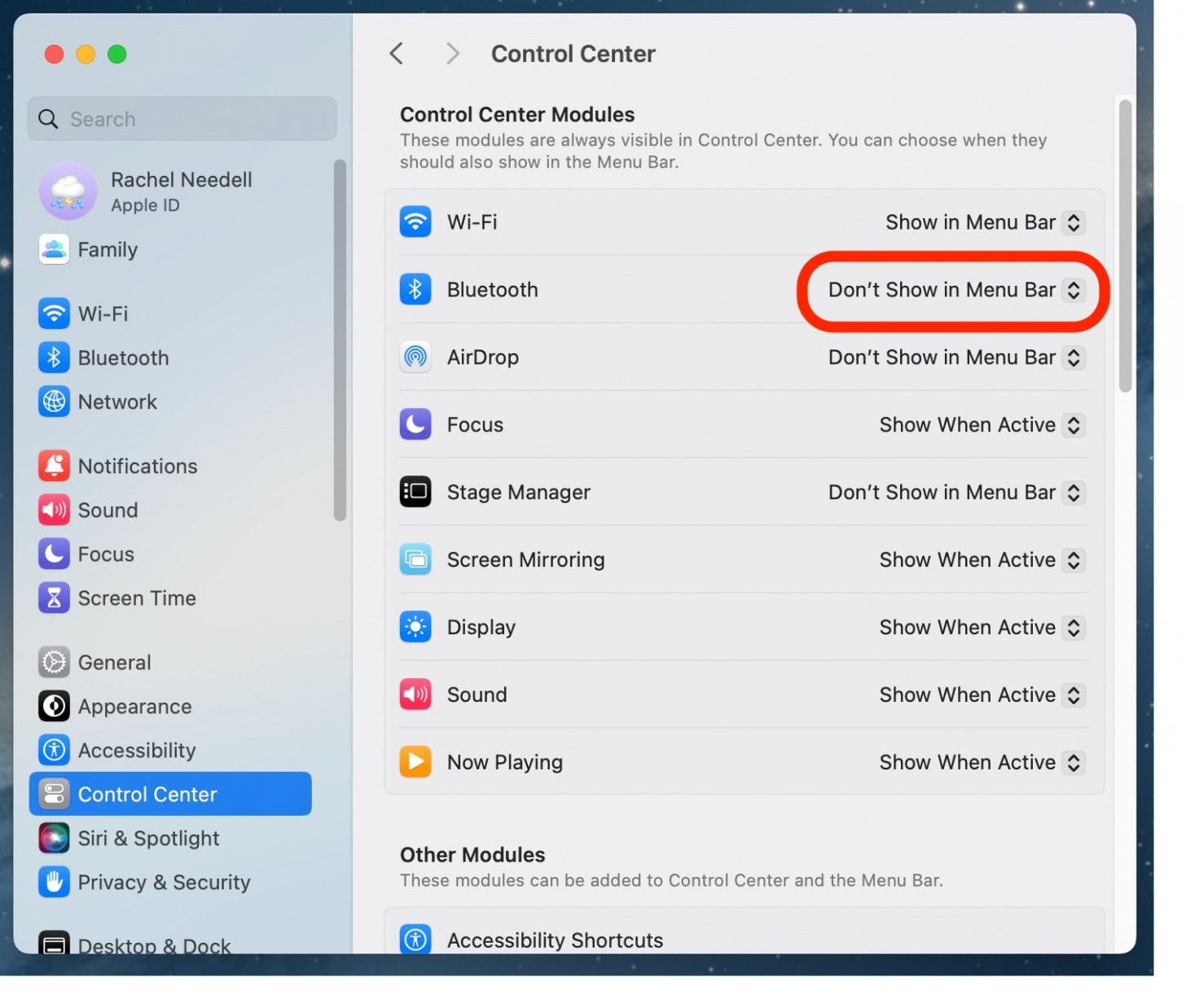Expand the Display module menu bar option
The height and width of the screenshot is (1008, 1186).
click(981, 628)
